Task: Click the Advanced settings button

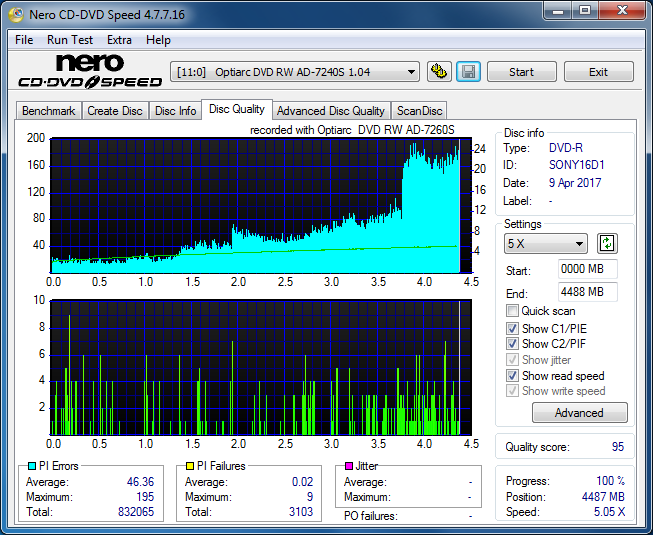Action: pyautogui.click(x=579, y=413)
